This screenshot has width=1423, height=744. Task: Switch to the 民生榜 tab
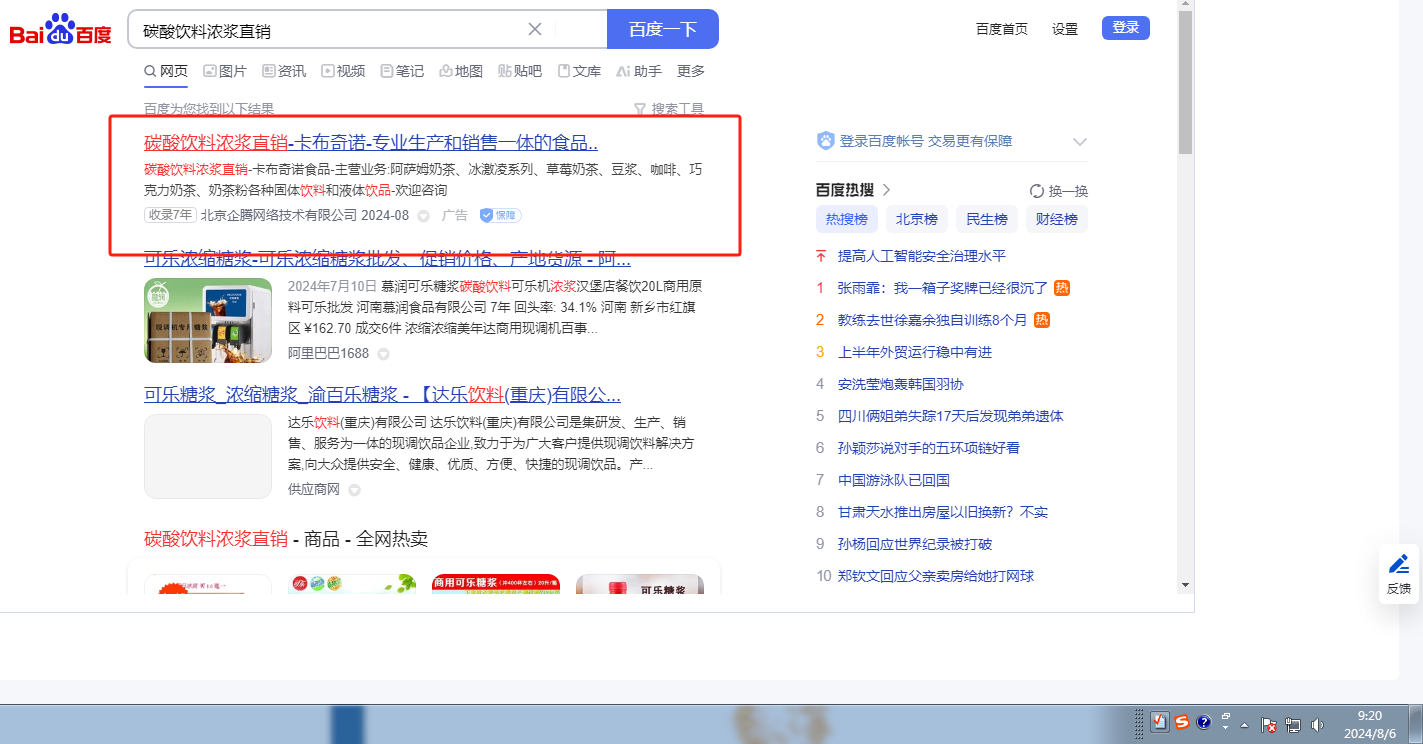[x=987, y=219]
